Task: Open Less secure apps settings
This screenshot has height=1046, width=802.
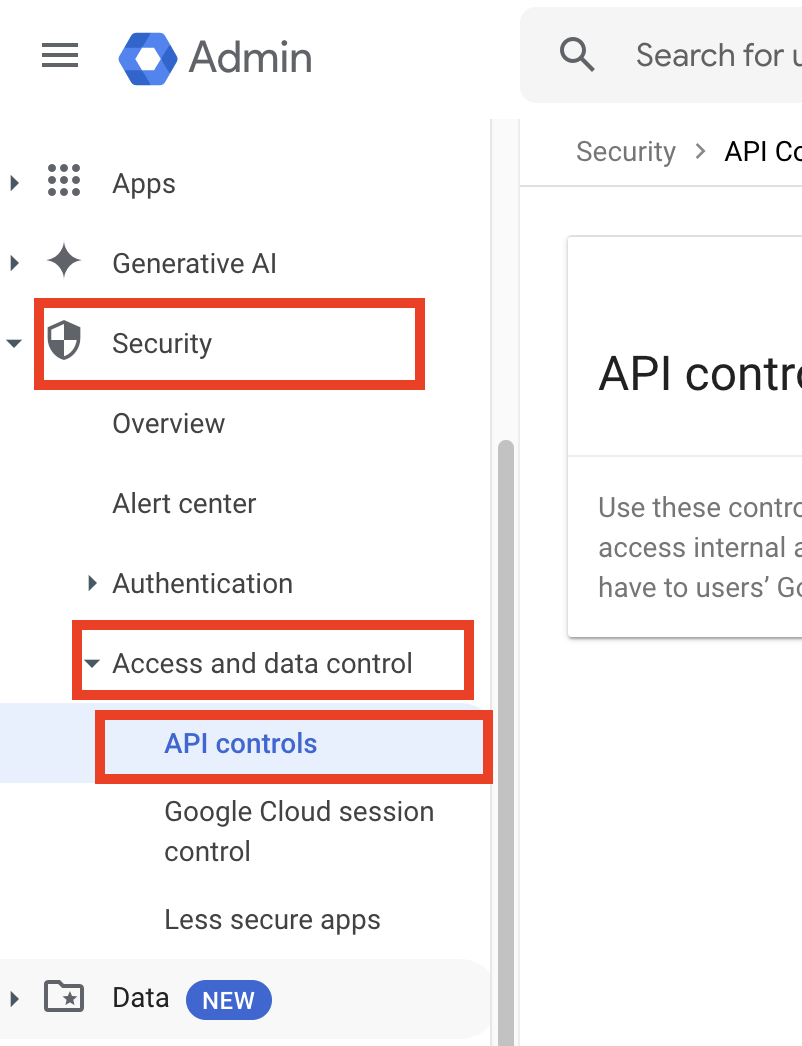Action: [x=272, y=920]
